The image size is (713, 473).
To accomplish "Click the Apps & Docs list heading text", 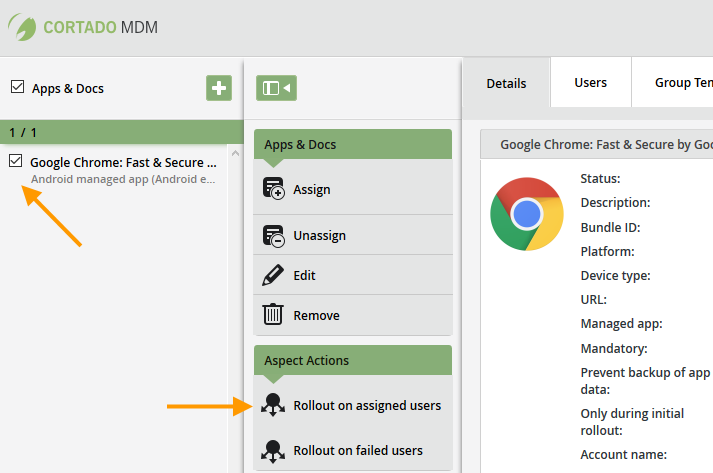I will 68,88.
